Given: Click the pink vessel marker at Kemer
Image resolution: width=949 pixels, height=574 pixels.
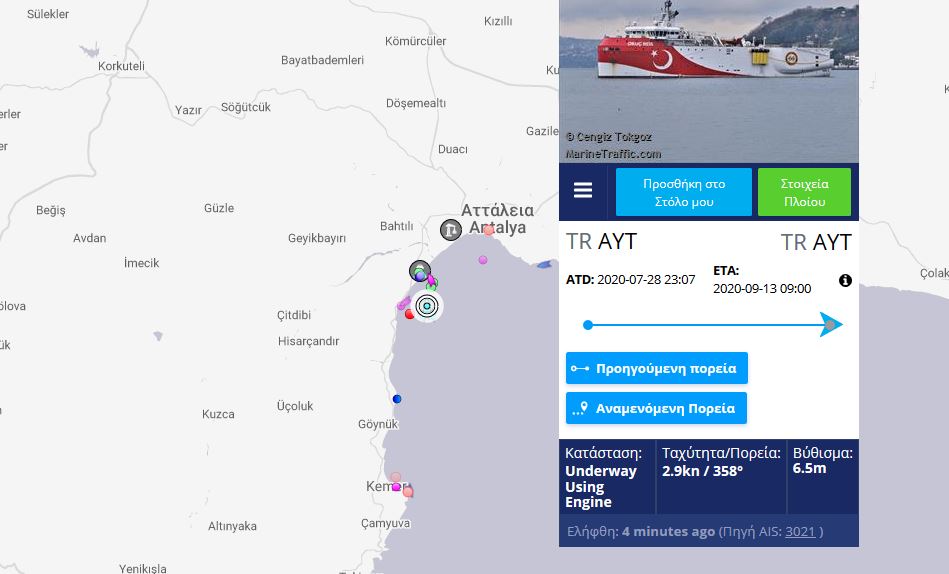Looking at the screenshot, I should click(x=396, y=486).
